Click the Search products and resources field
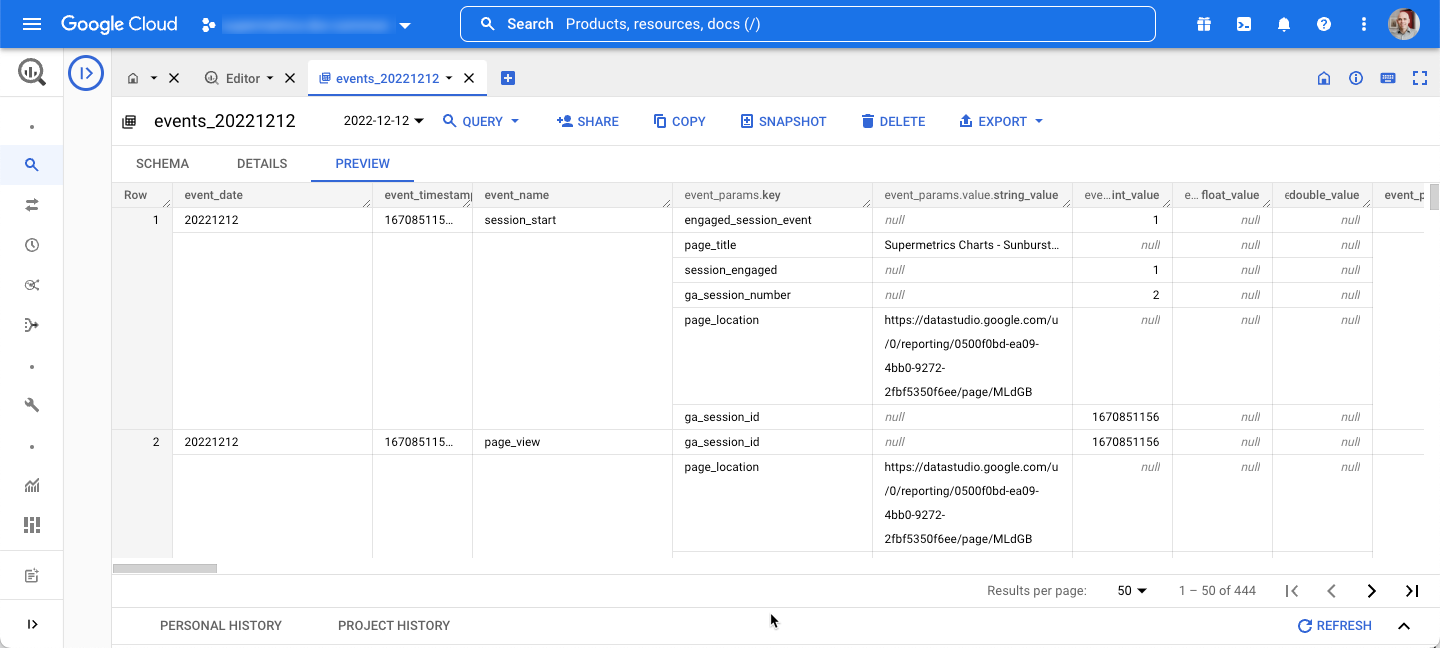The width and height of the screenshot is (1440, 648). pos(807,24)
